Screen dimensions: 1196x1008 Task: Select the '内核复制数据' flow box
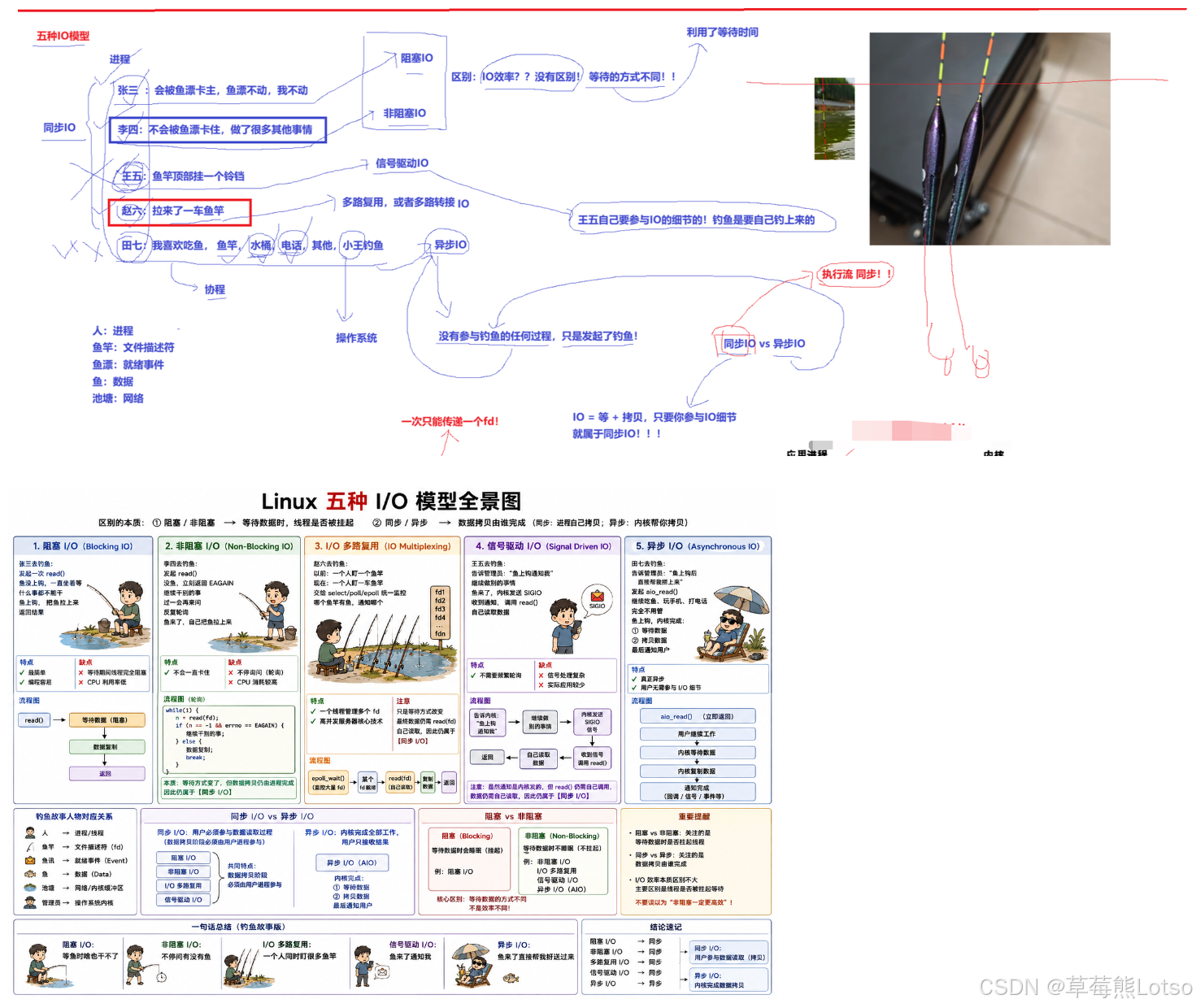[697, 771]
